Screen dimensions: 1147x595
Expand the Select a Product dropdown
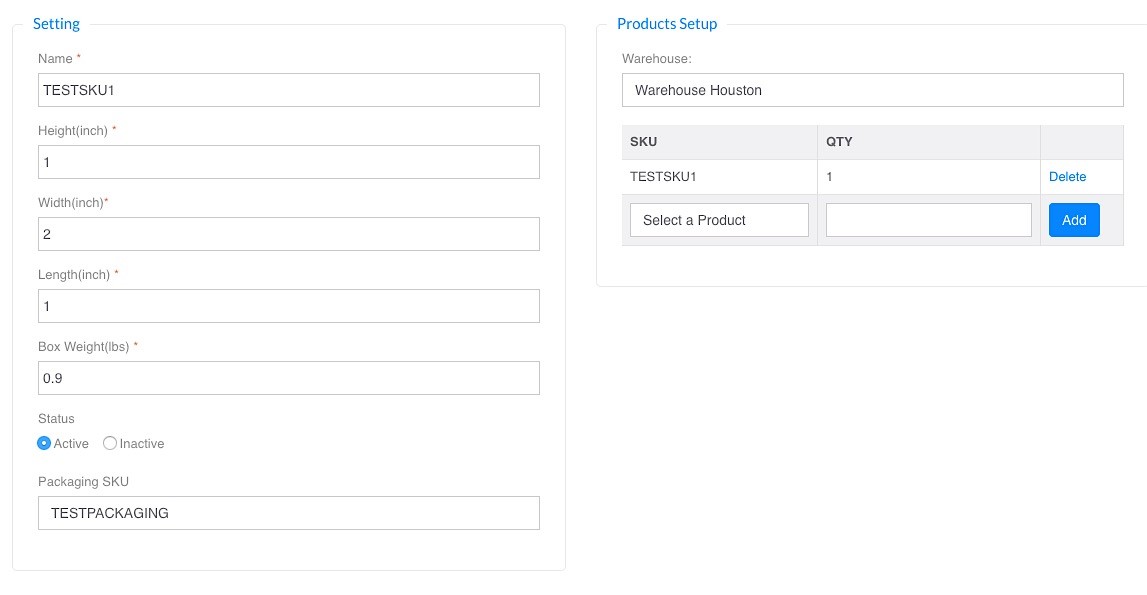pyautogui.click(x=719, y=220)
